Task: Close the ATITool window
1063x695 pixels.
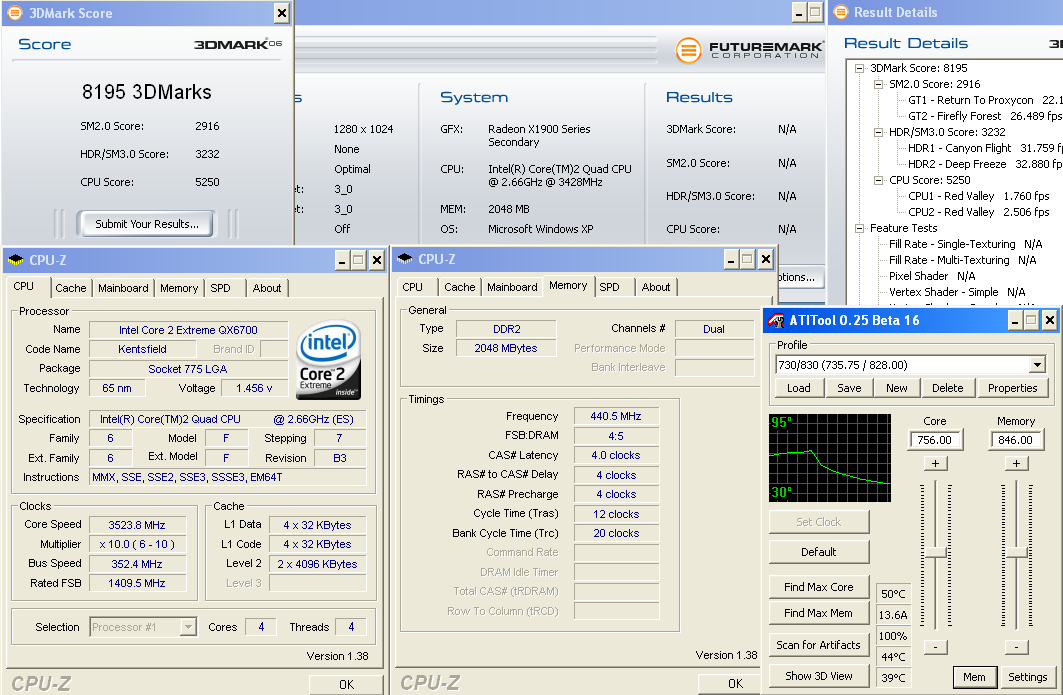Action: tap(1049, 320)
